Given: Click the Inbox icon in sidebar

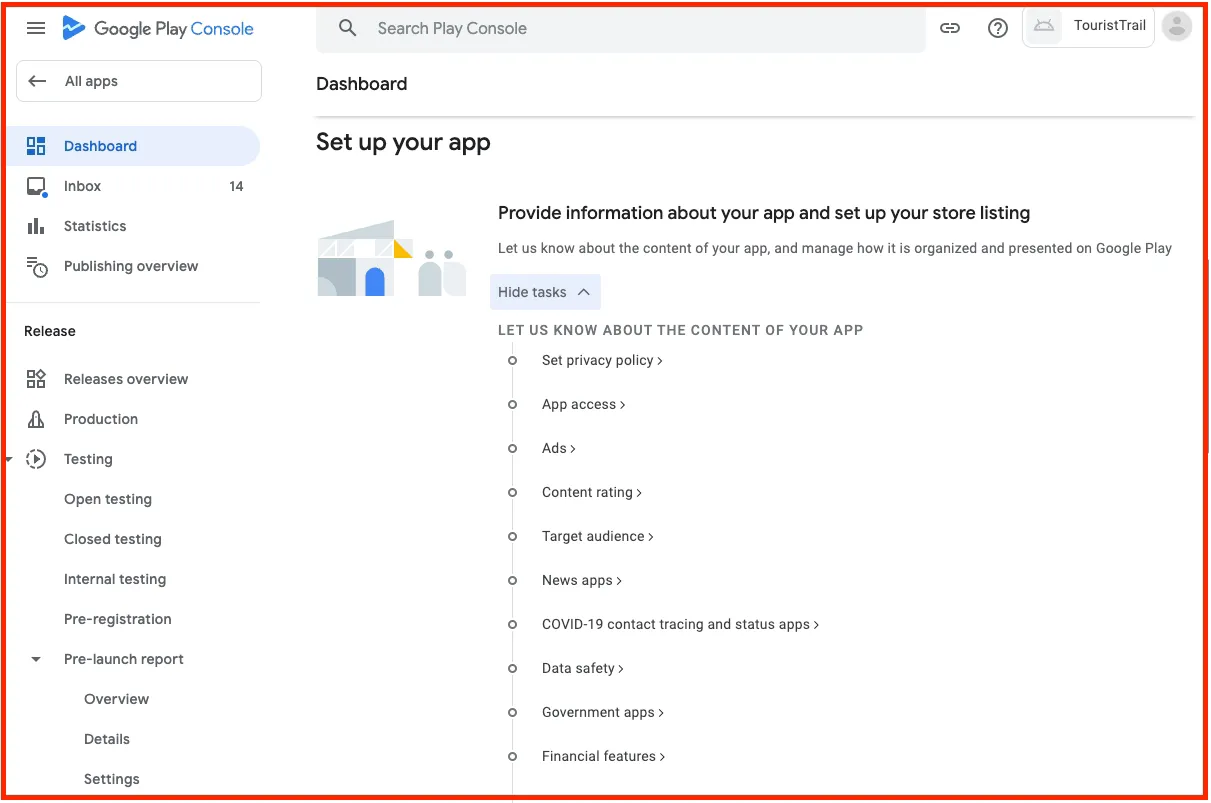Looking at the screenshot, I should point(36,186).
